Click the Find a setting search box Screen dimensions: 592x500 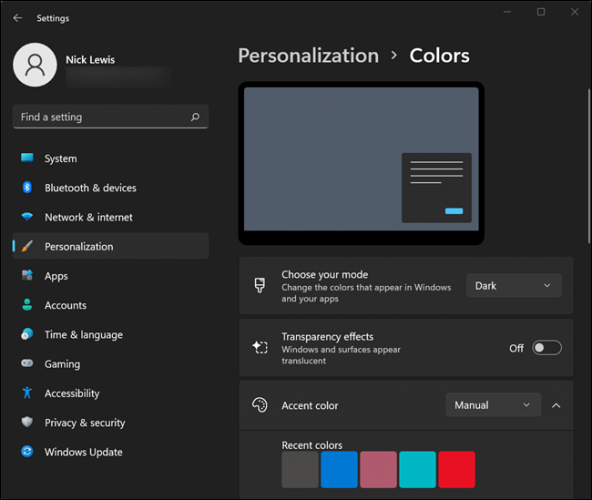(111, 117)
